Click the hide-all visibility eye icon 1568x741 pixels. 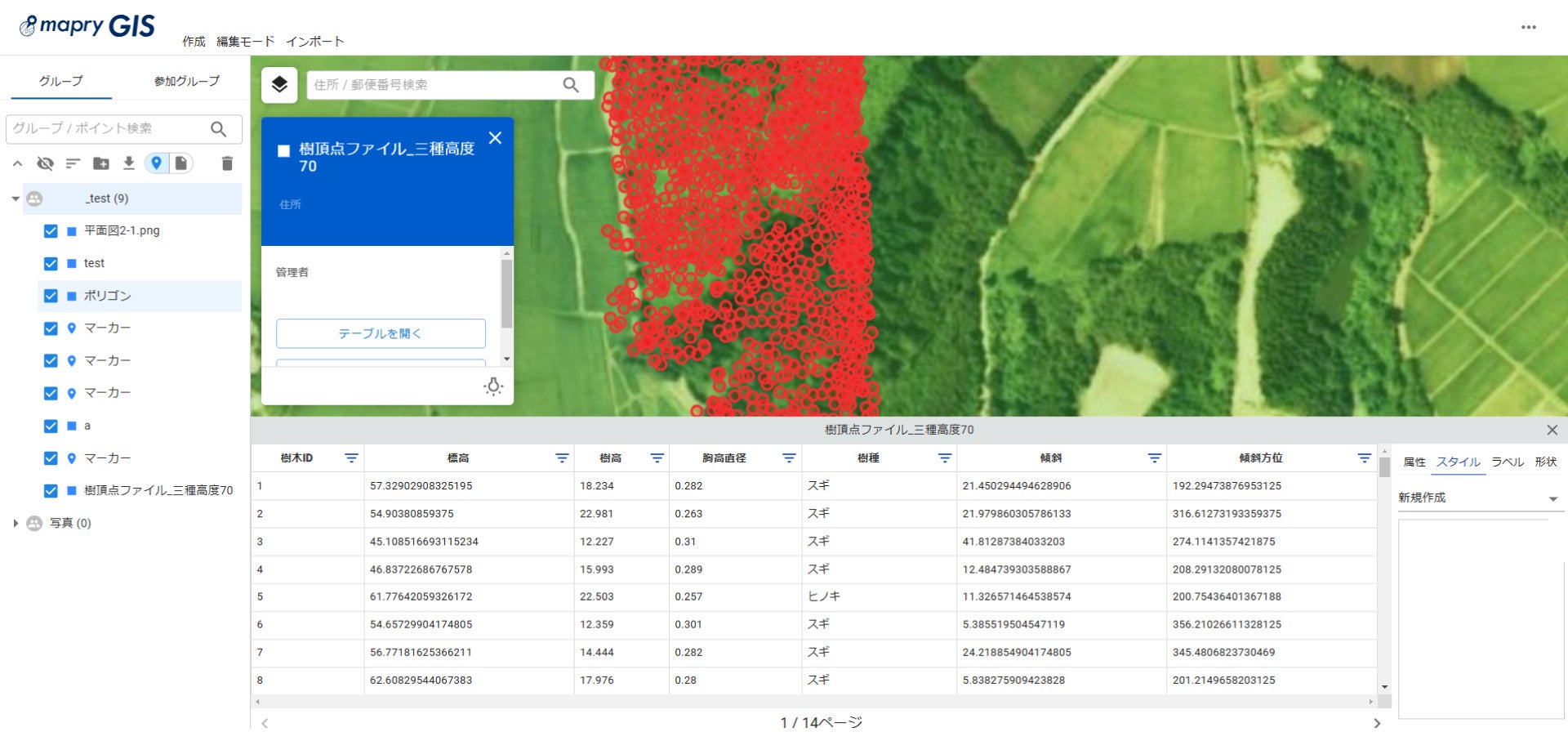pos(46,163)
